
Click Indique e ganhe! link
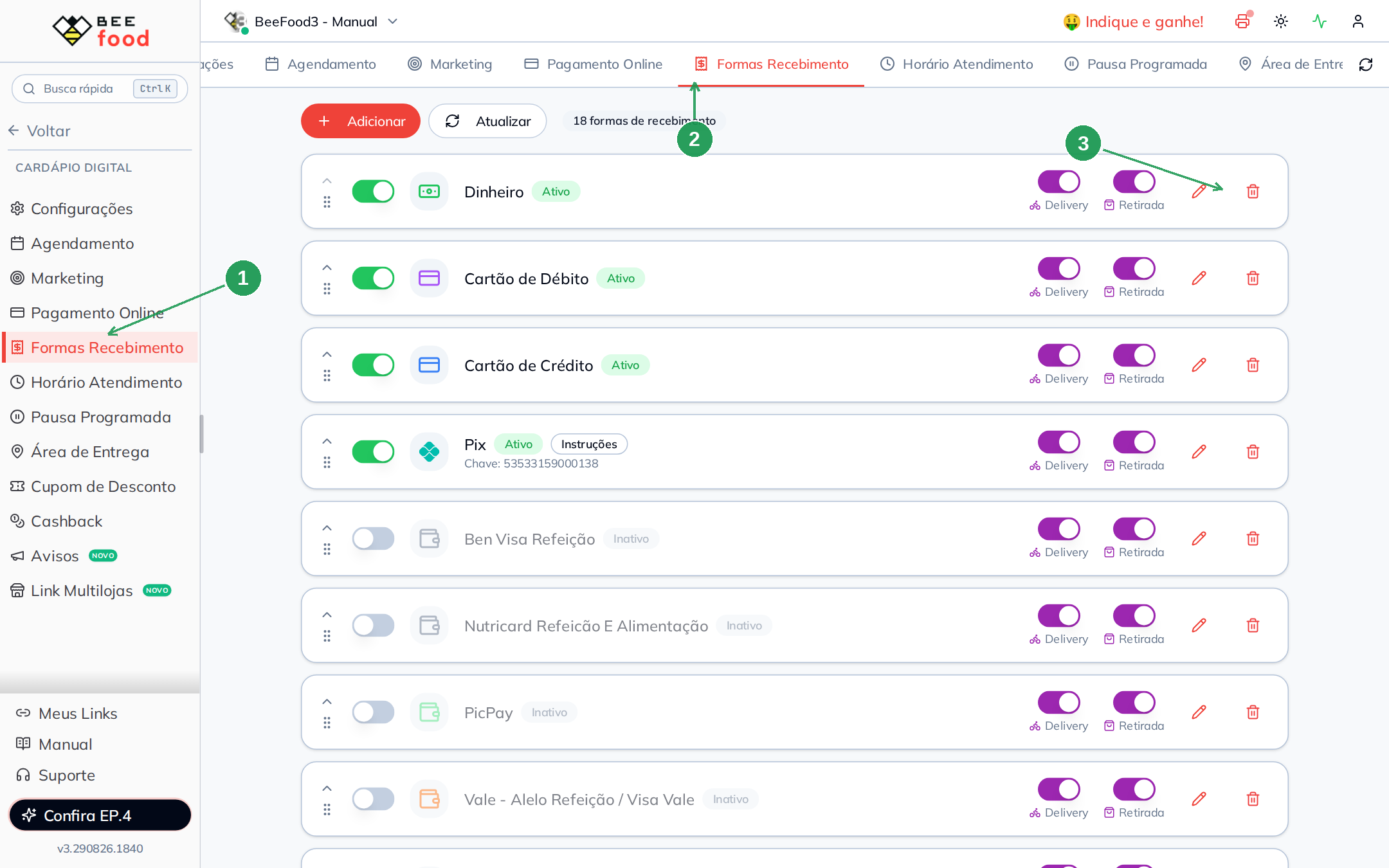coord(1133,22)
